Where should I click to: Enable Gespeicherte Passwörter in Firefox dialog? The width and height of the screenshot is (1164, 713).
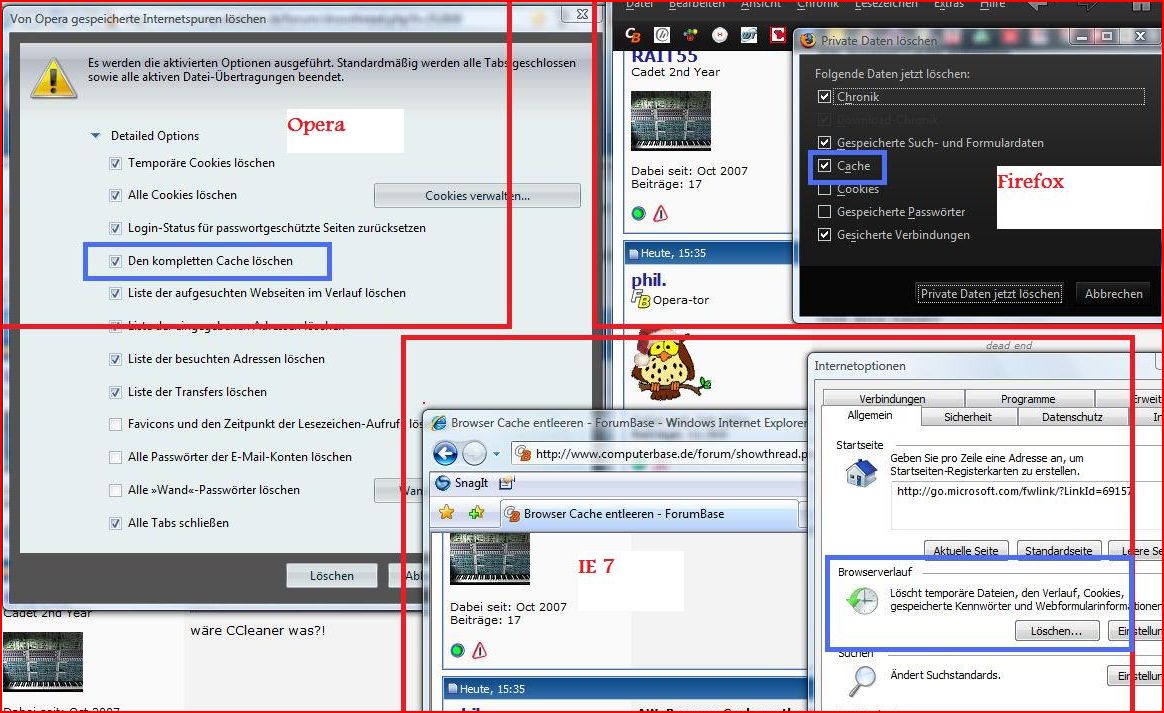(824, 212)
